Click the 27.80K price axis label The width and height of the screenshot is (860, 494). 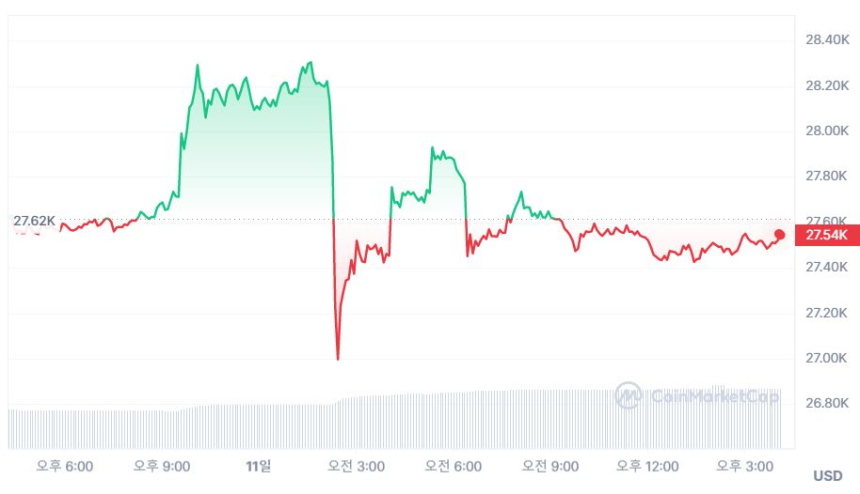point(827,176)
